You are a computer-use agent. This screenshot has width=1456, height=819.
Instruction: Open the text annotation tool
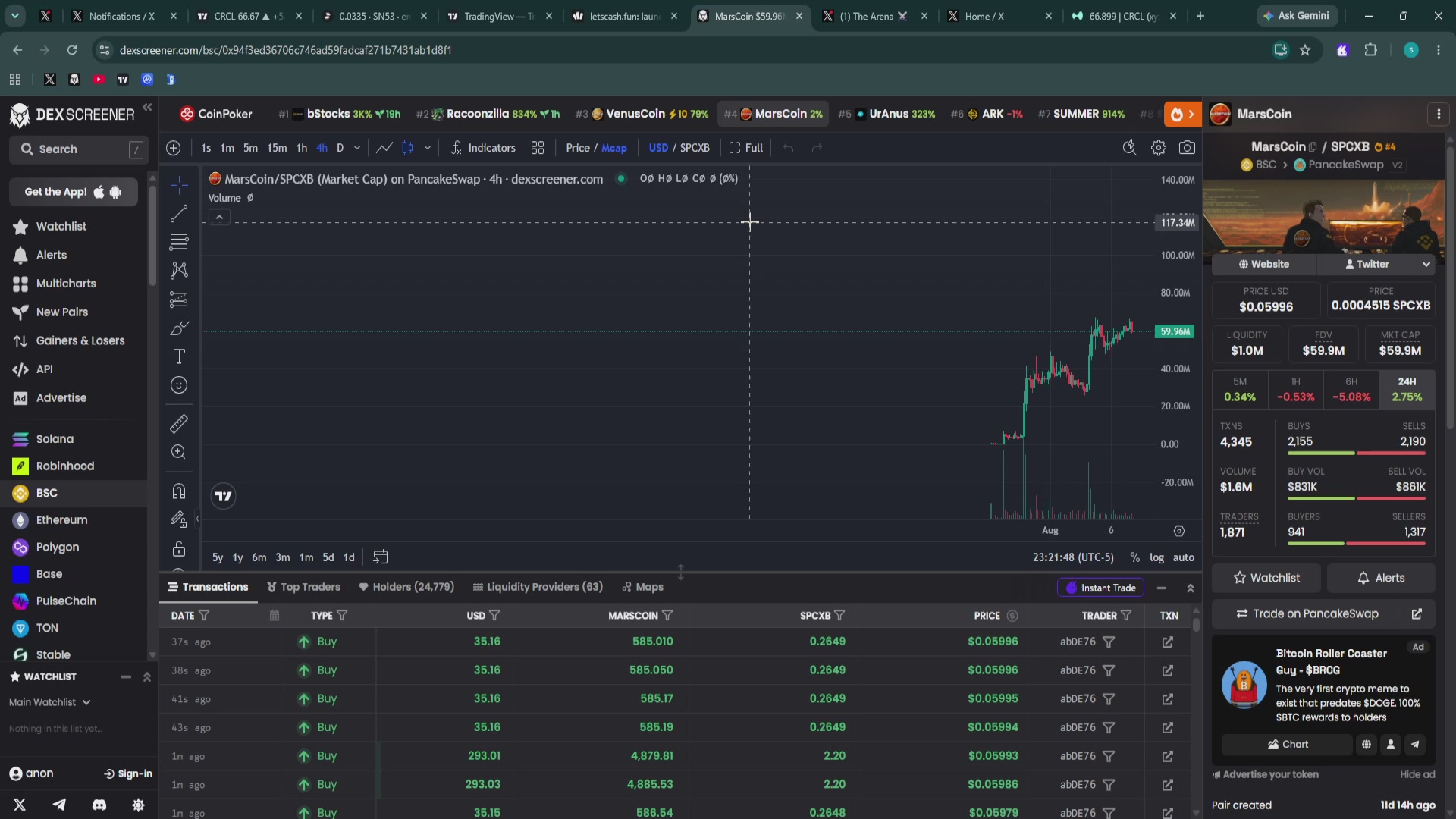pyautogui.click(x=179, y=356)
